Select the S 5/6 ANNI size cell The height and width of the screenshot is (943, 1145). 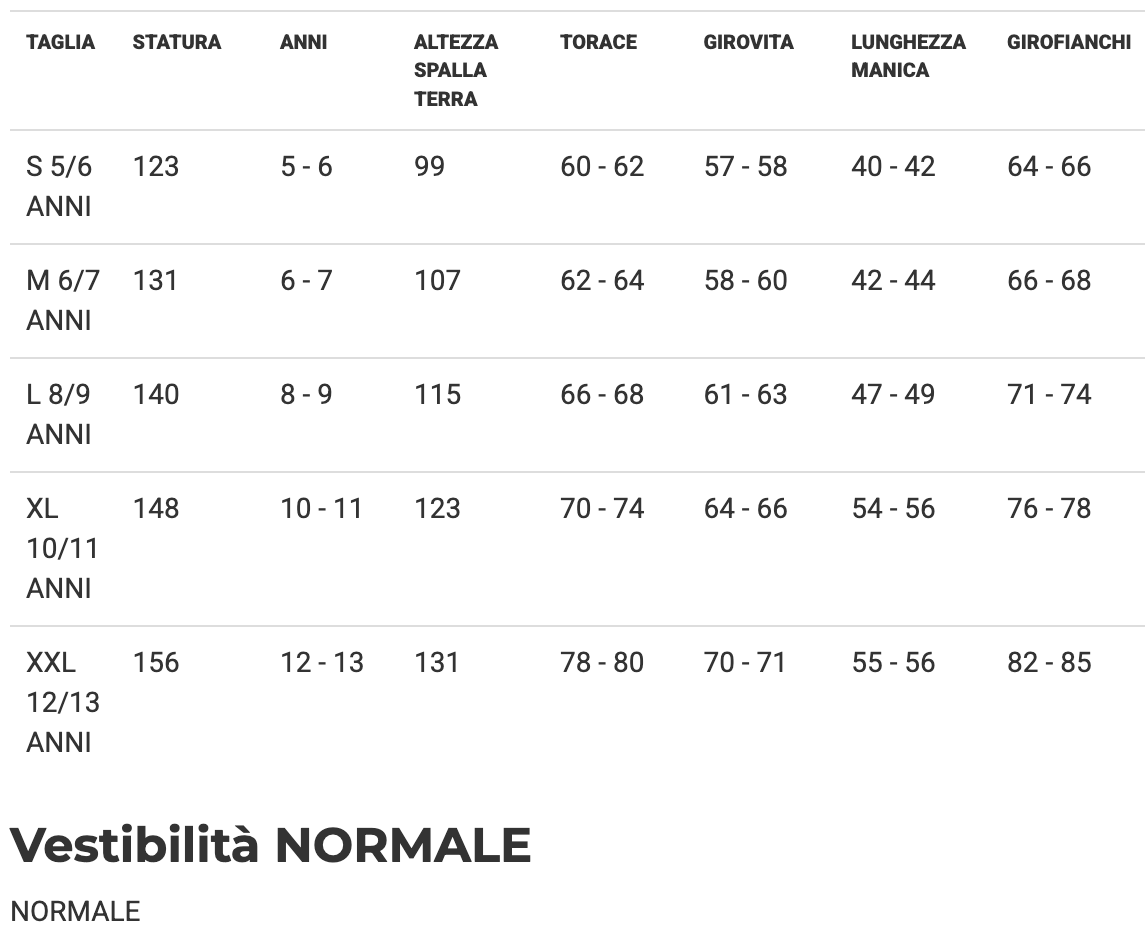59,186
